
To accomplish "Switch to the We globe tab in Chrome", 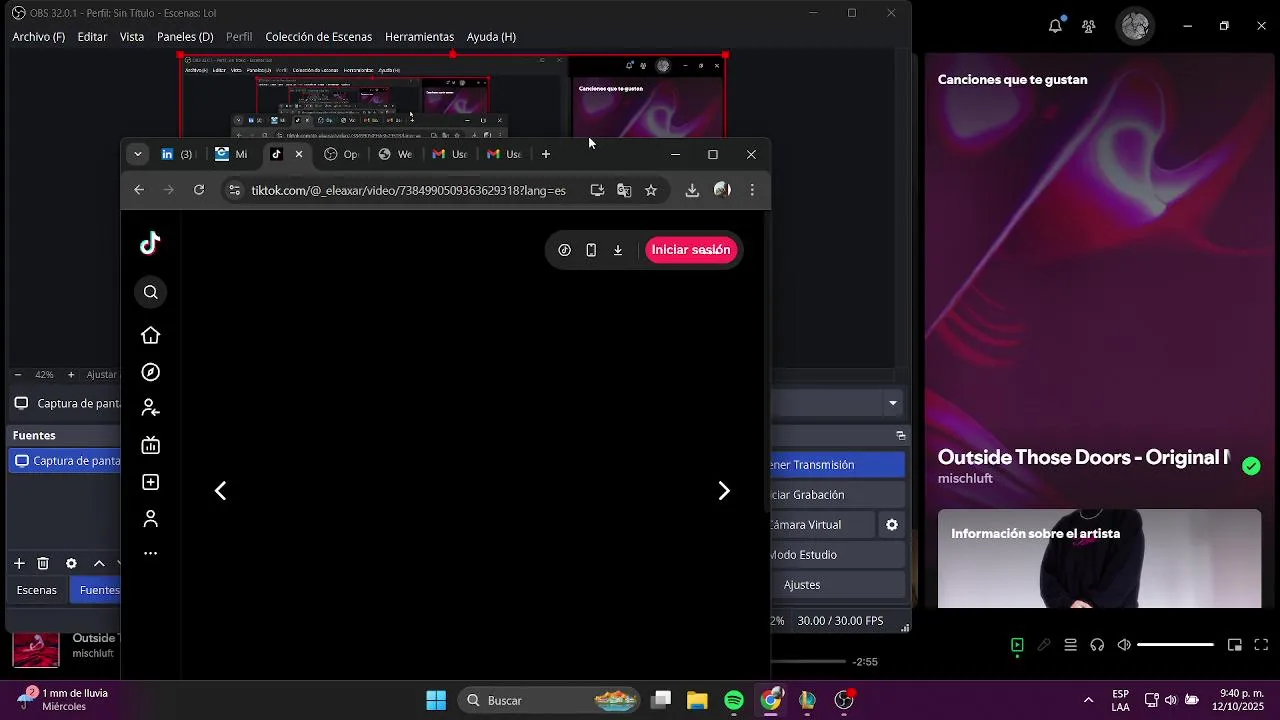I will pos(395,154).
